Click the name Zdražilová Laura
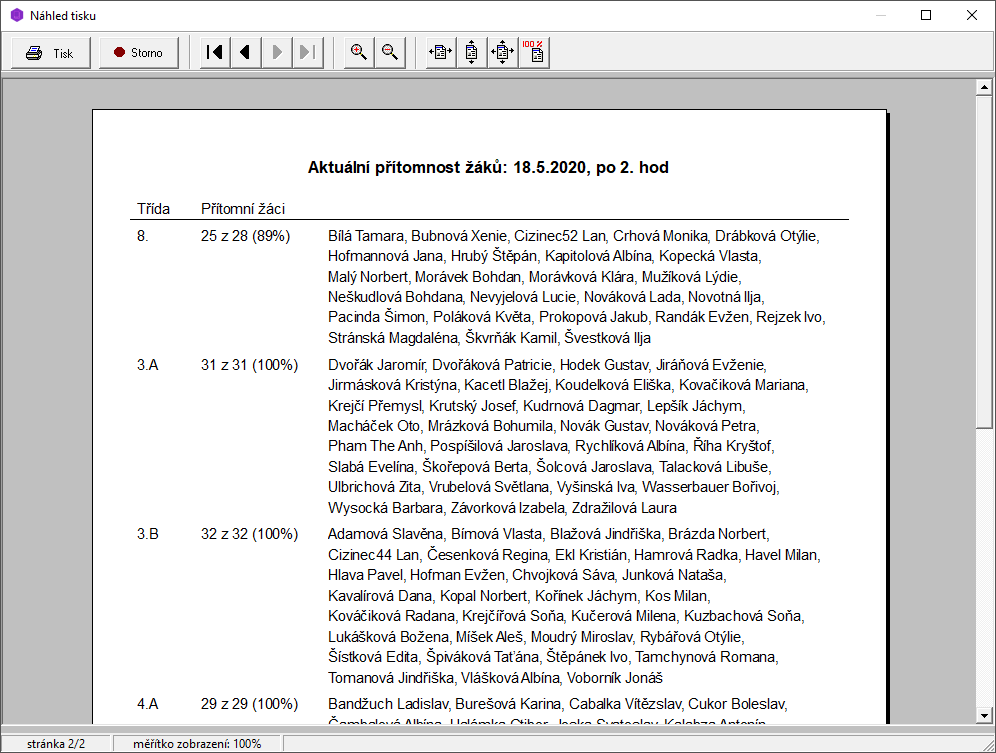This screenshot has width=996, height=753. click(624, 508)
